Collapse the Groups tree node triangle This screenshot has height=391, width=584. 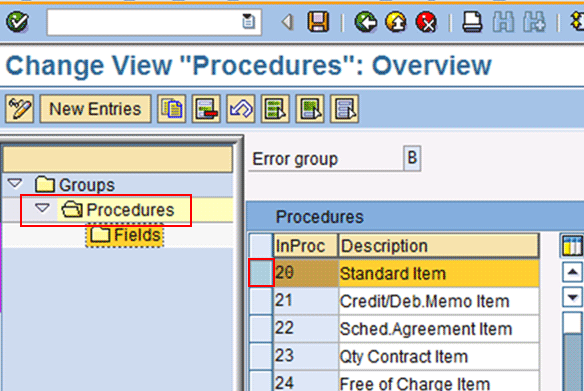[15, 184]
